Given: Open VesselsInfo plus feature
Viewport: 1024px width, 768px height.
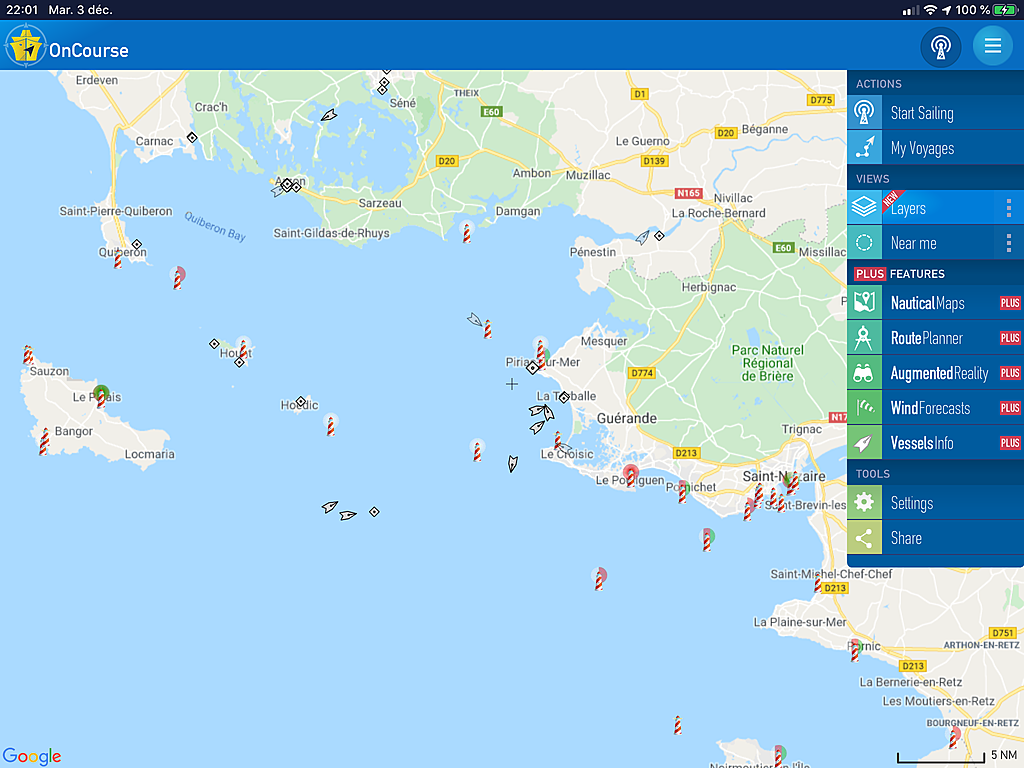Looking at the screenshot, I should coord(935,443).
